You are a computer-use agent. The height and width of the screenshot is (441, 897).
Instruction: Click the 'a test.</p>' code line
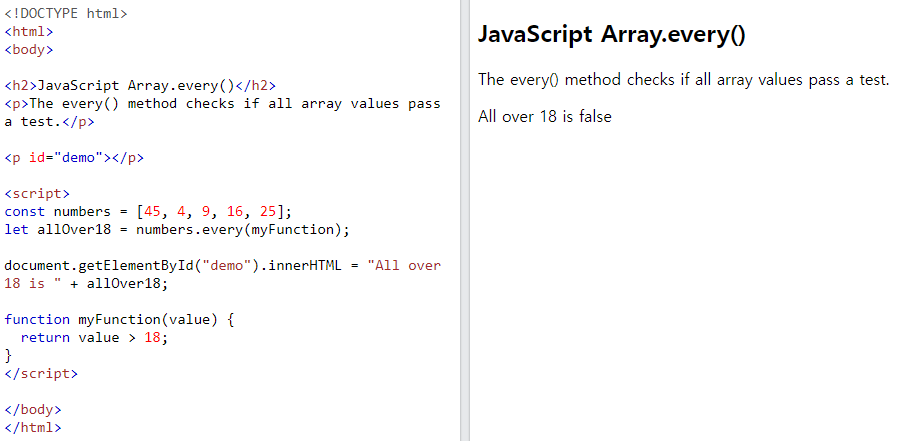pyautogui.click(x=50, y=122)
